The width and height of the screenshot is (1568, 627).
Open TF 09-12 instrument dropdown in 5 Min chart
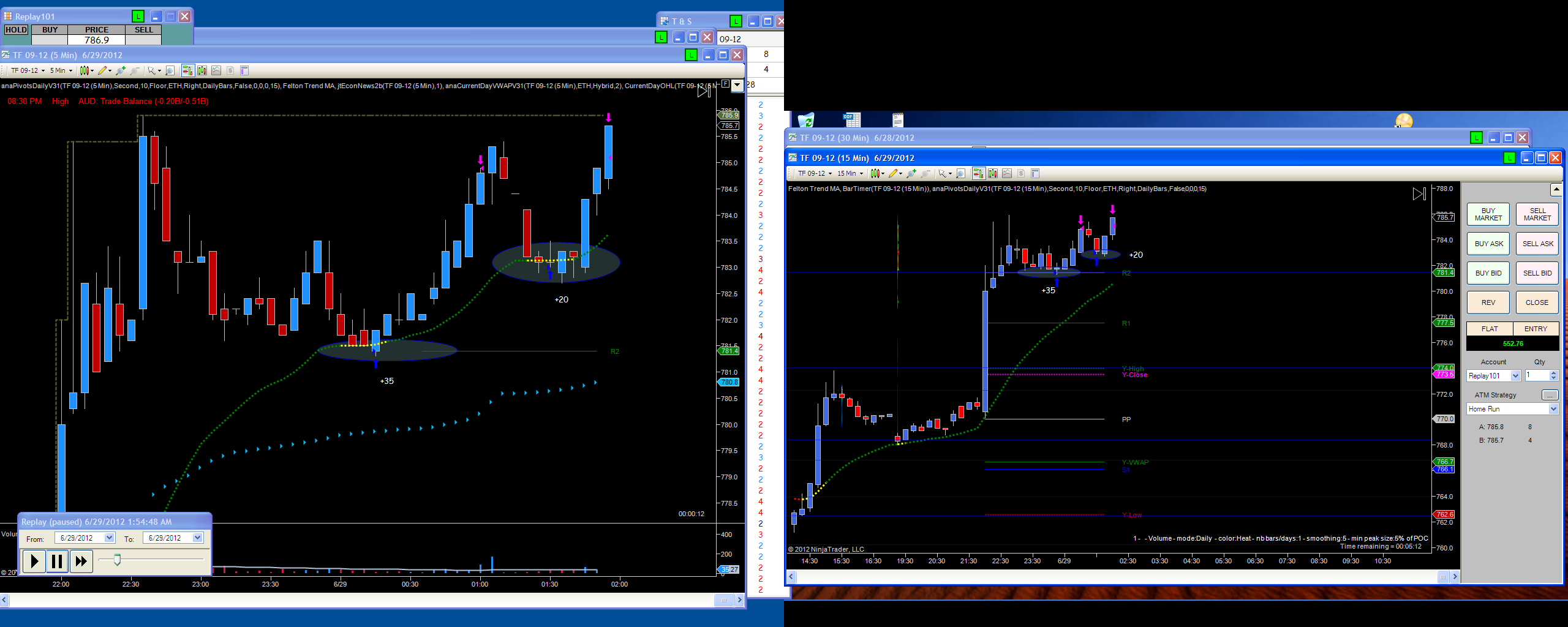pyautogui.click(x=28, y=70)
